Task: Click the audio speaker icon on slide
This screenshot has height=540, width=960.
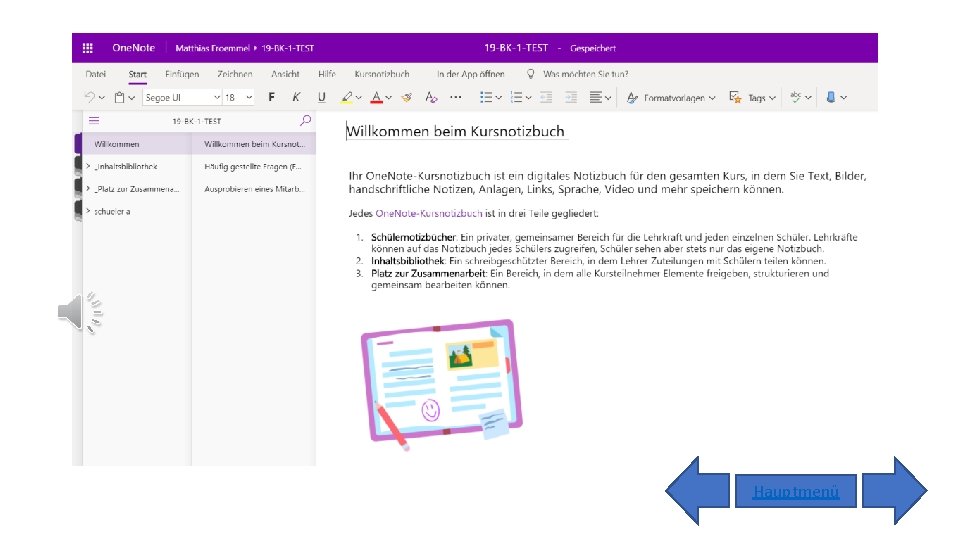Action: (80, 312)
